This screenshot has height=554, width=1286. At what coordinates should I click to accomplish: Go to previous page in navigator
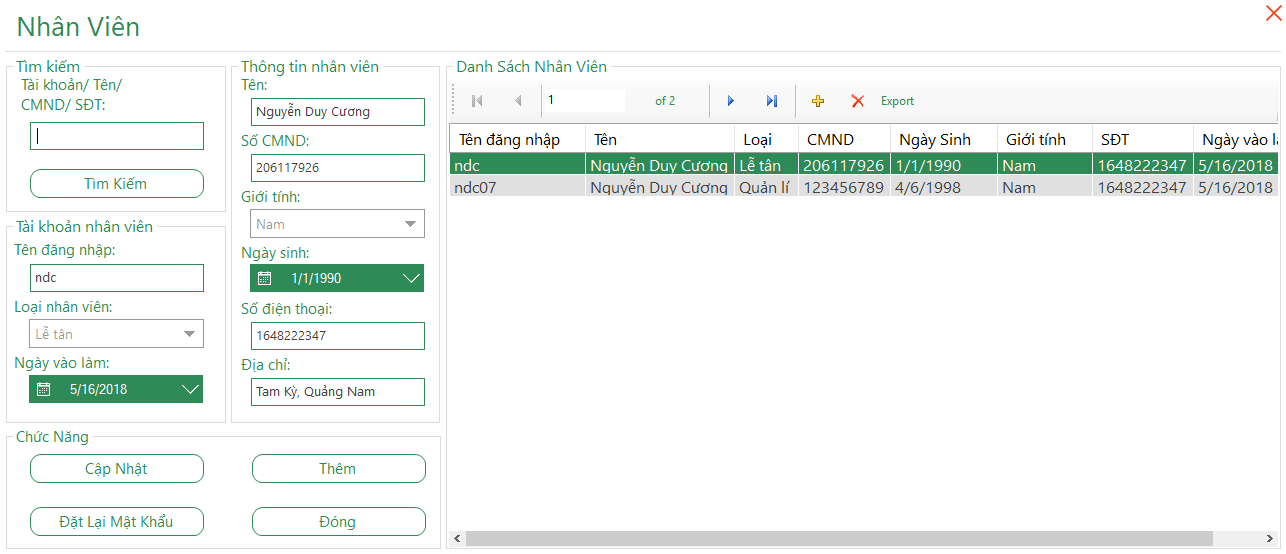(518, 101)
